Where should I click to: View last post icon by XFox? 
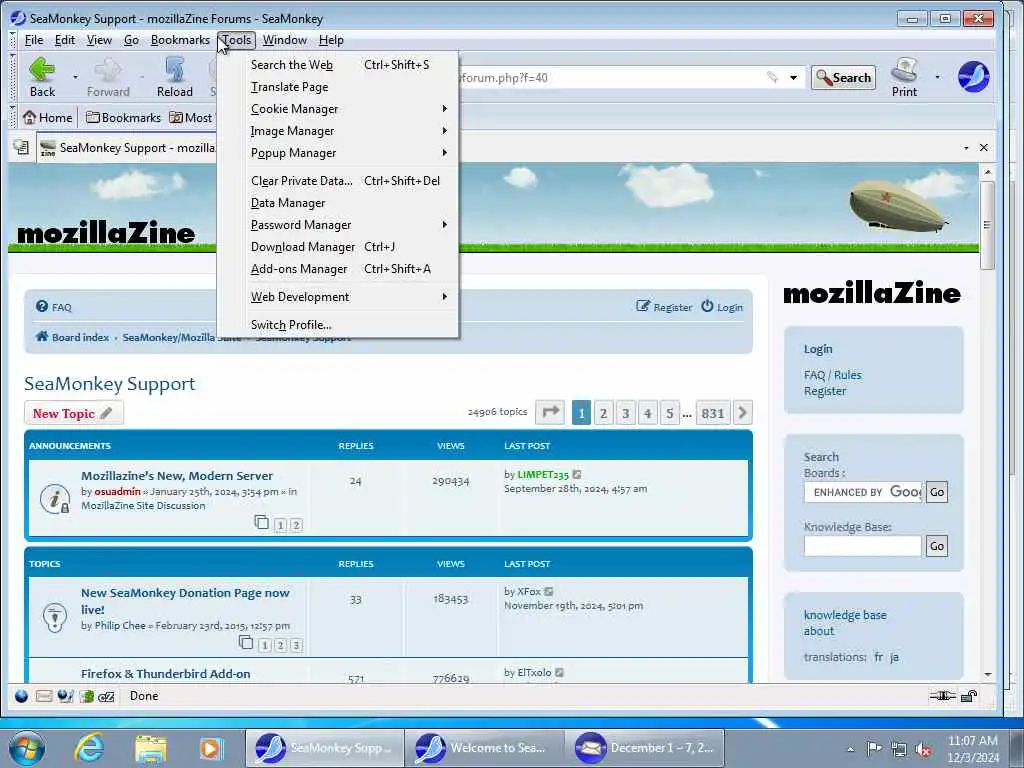549,592
